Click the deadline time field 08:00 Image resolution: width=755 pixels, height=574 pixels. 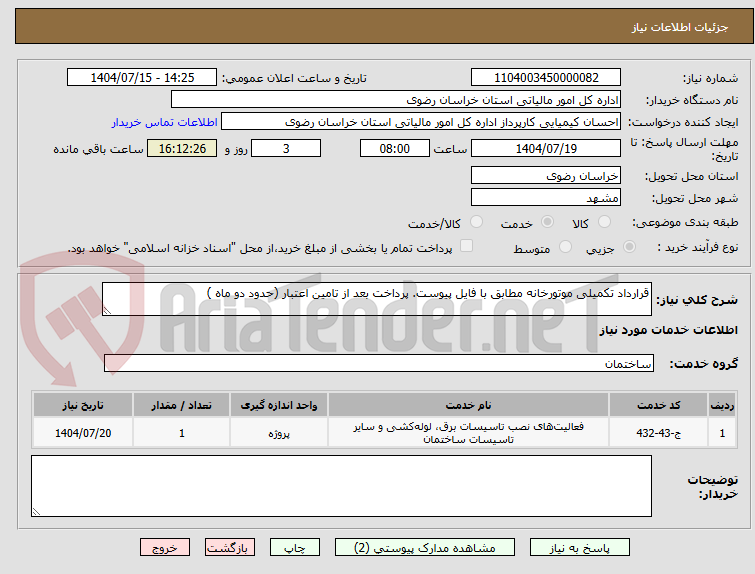pos(395,148)
